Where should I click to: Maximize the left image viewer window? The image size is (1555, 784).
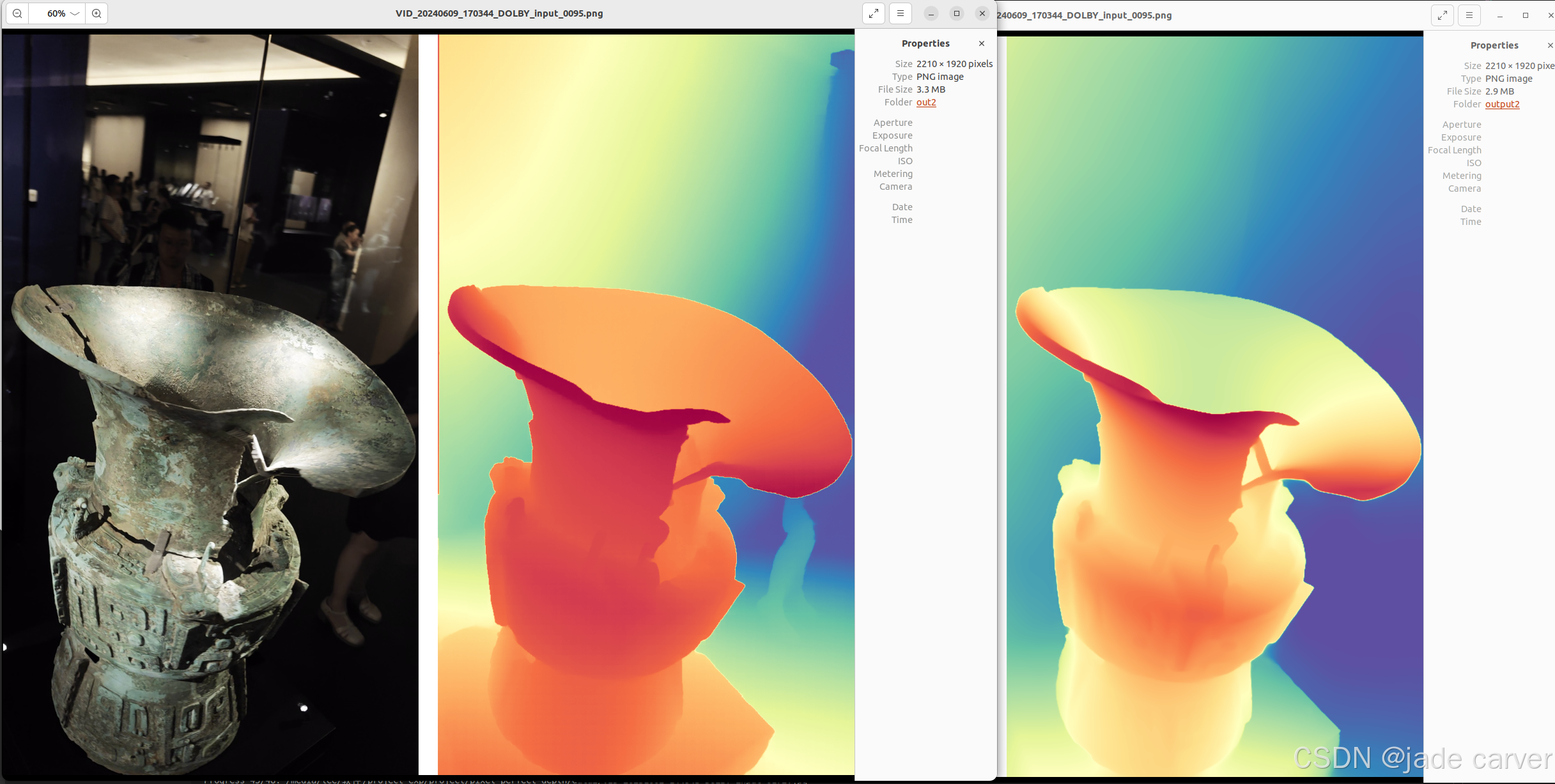click(957, 13)
